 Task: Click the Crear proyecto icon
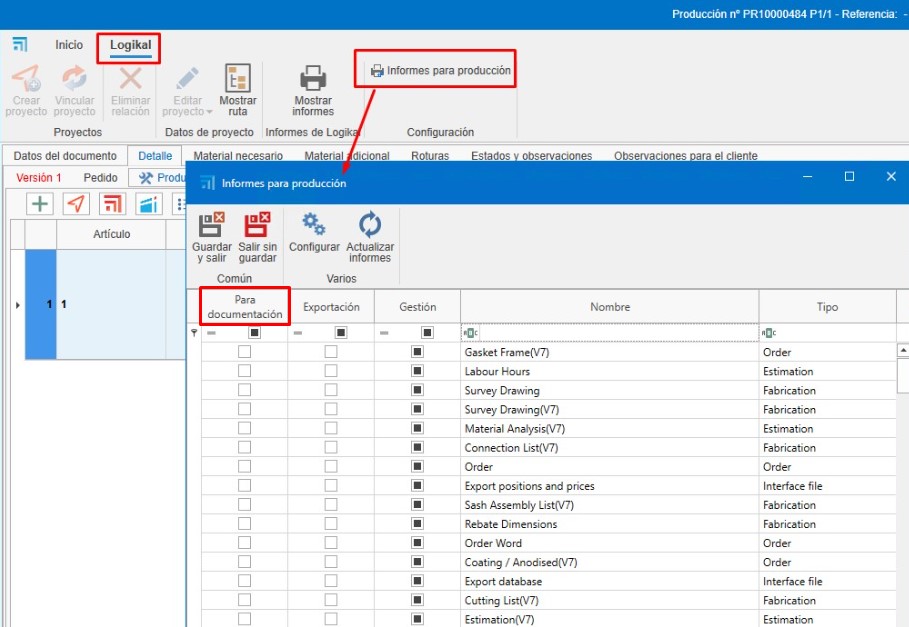pyautogui.click(x=26, y=78)
